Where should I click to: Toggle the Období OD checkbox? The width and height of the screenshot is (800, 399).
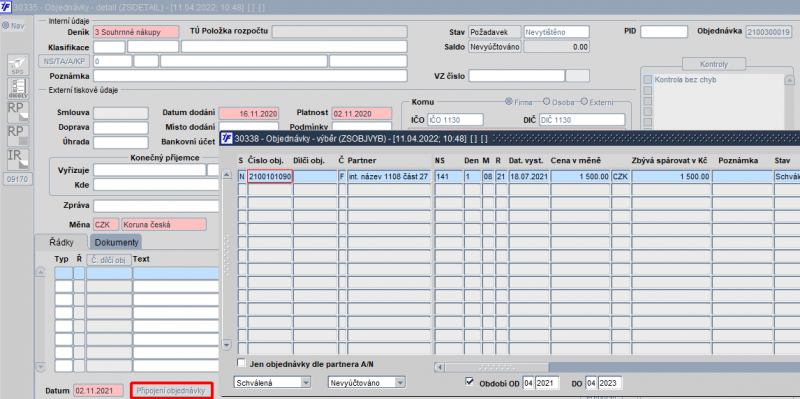(469, 382)
